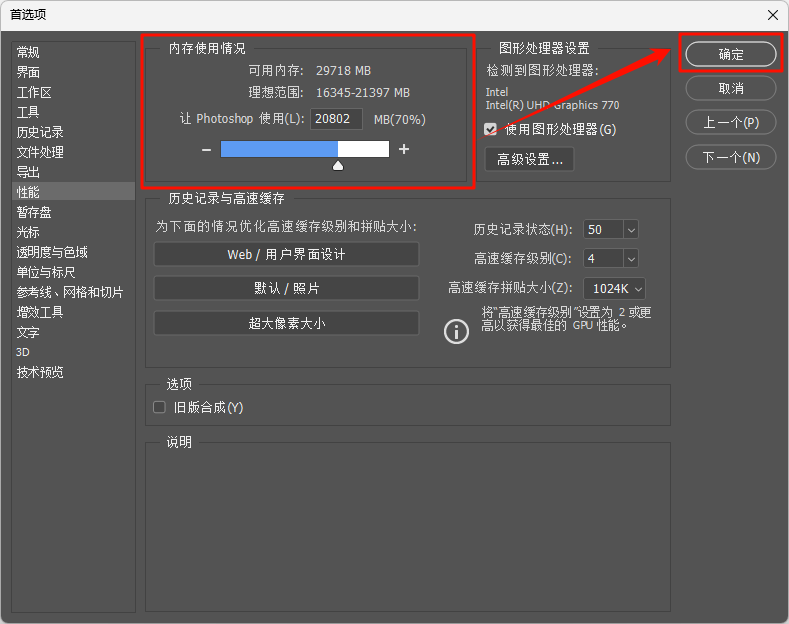Click the minus icon beside memory slider
789x624 pixels.
(206, 149)
